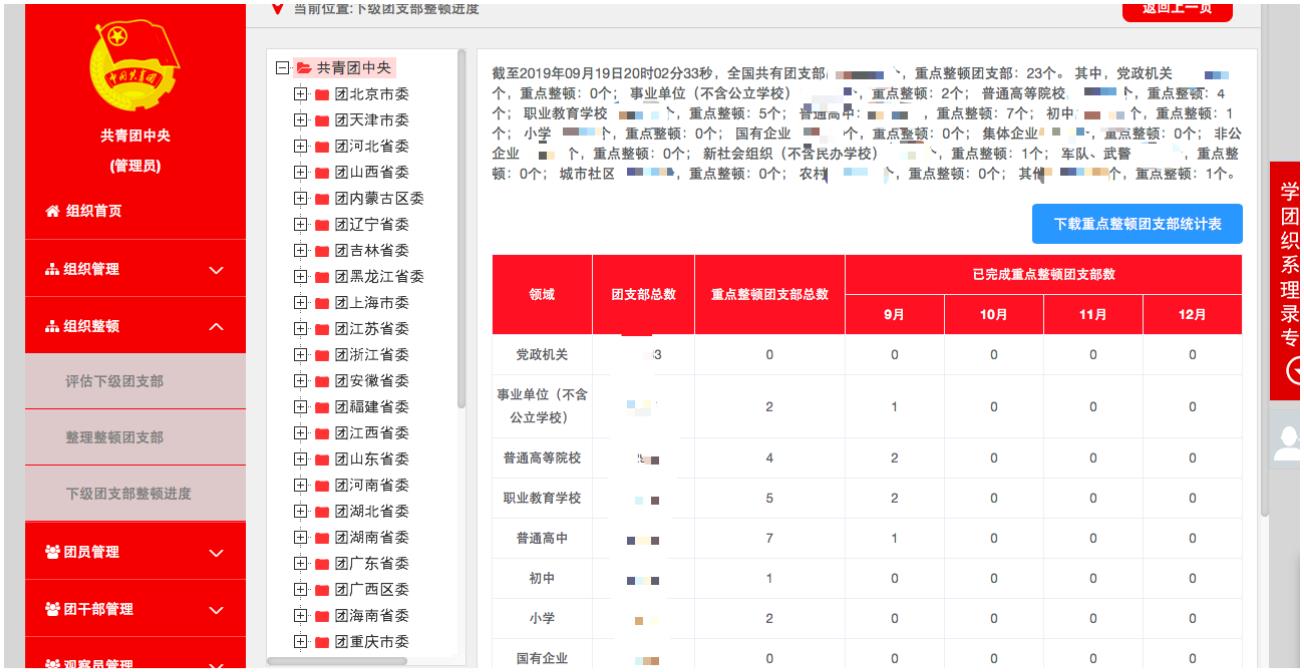Click the red folder icon beside 团上海市委
The height and width of the screenshot is (672, 1304).
coord(322,303)
